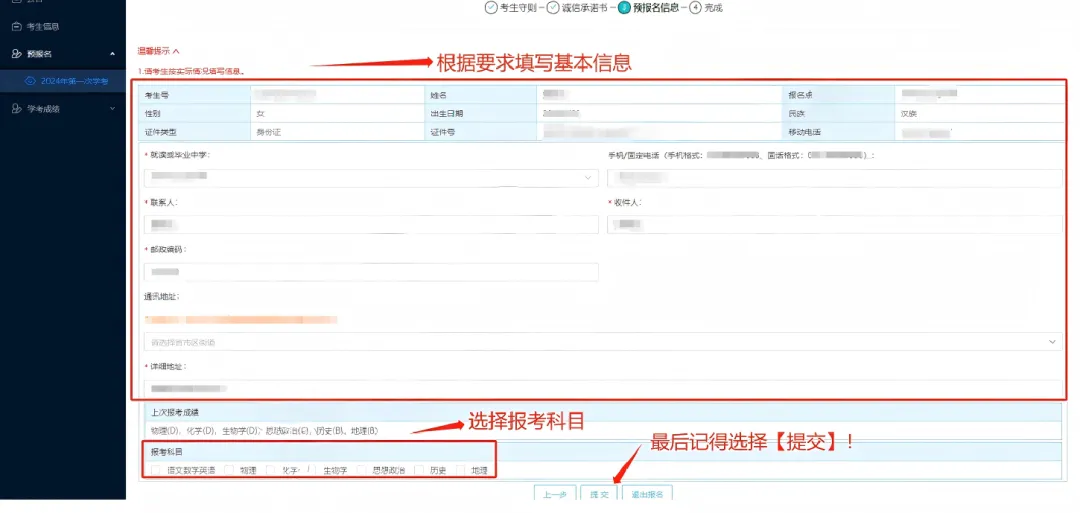Focus the 联系人 input field
The height and width of the screenshot is (513, 1080).
[x=371, y=224]
